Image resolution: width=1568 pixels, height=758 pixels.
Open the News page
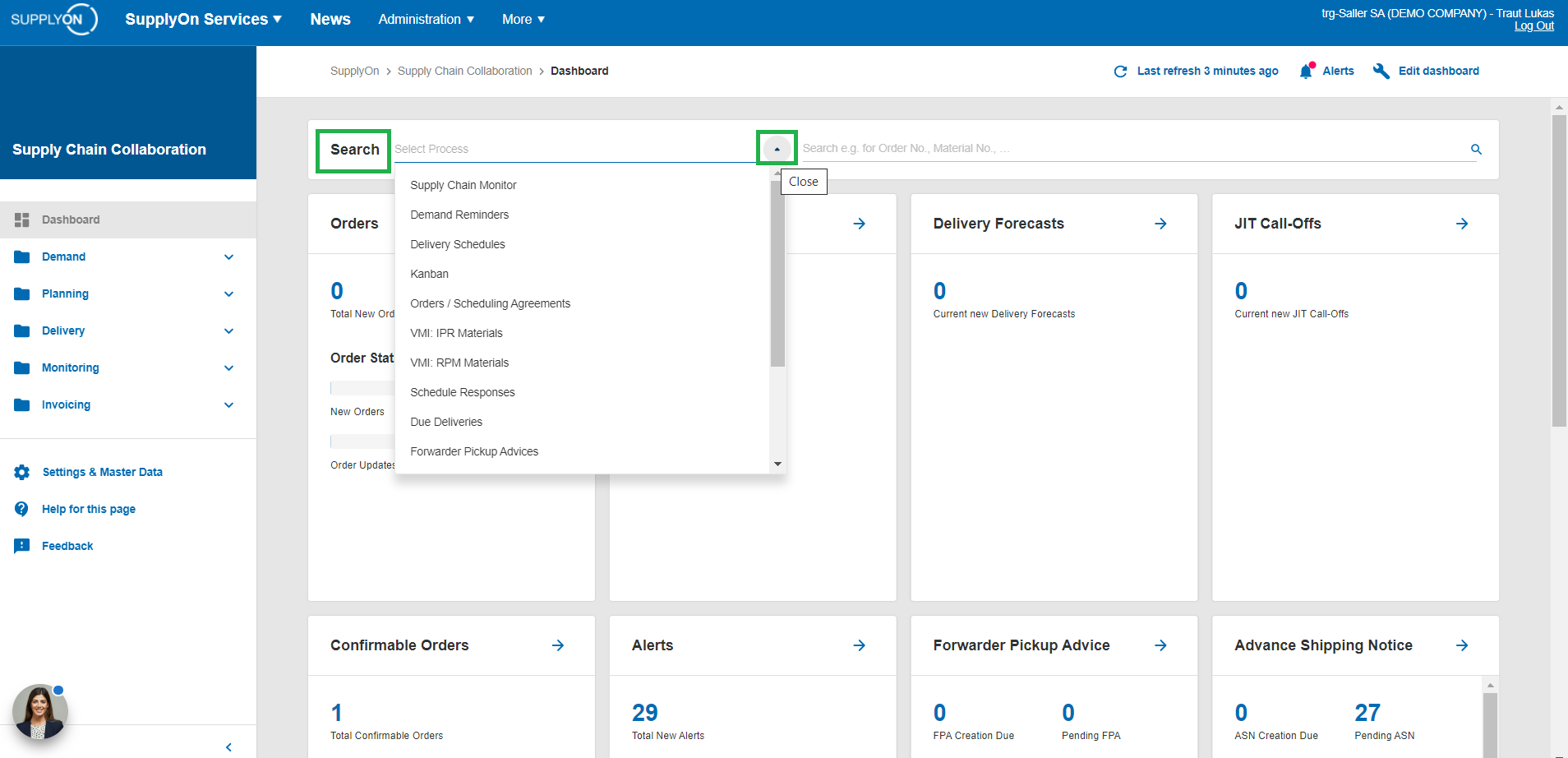pyautogui.click(x=330, y=19)
